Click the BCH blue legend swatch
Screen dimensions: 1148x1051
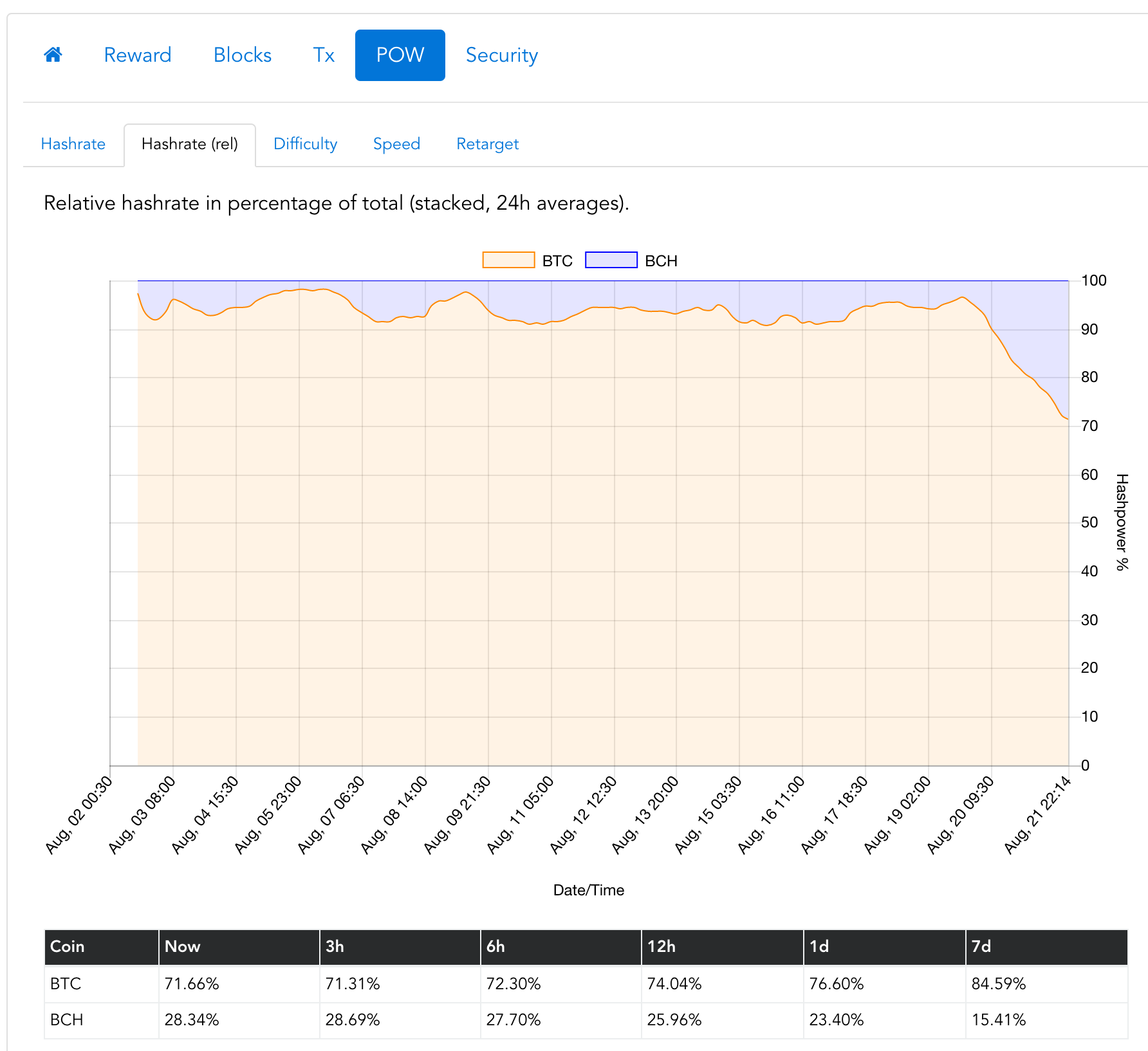pos(610,260)
